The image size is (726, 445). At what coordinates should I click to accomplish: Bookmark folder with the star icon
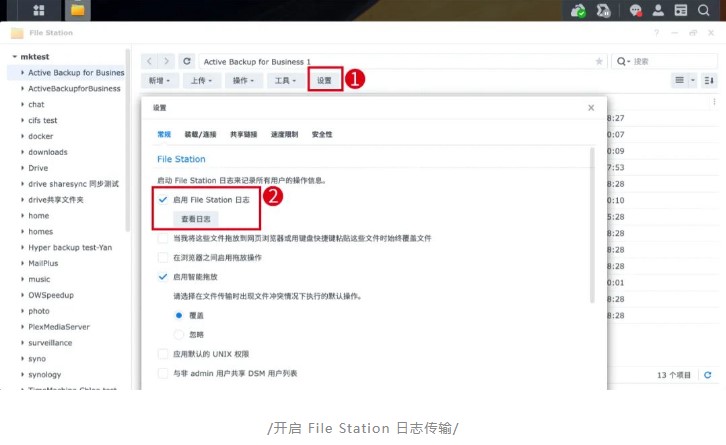(599, 62)
